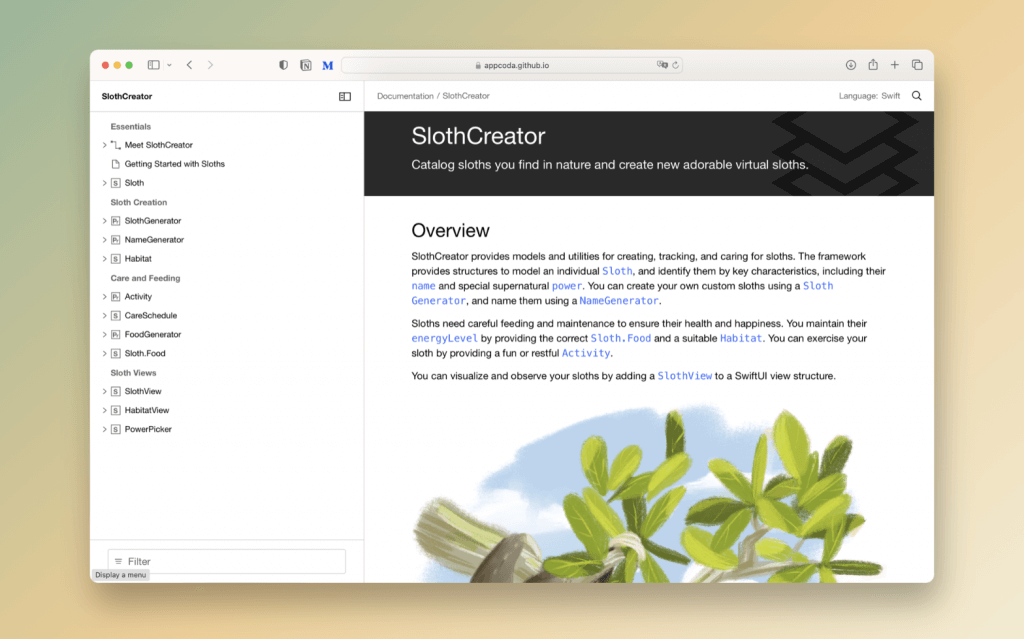
Task: Show the tab overview icon
Action: [x=917, y=65]
